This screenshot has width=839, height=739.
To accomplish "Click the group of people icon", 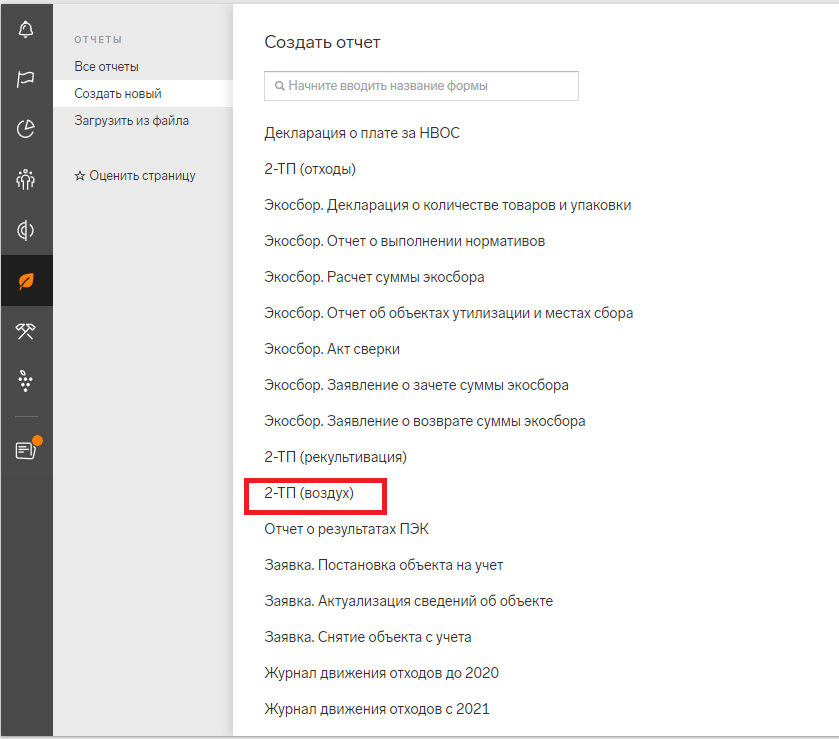I will point(26,180).
